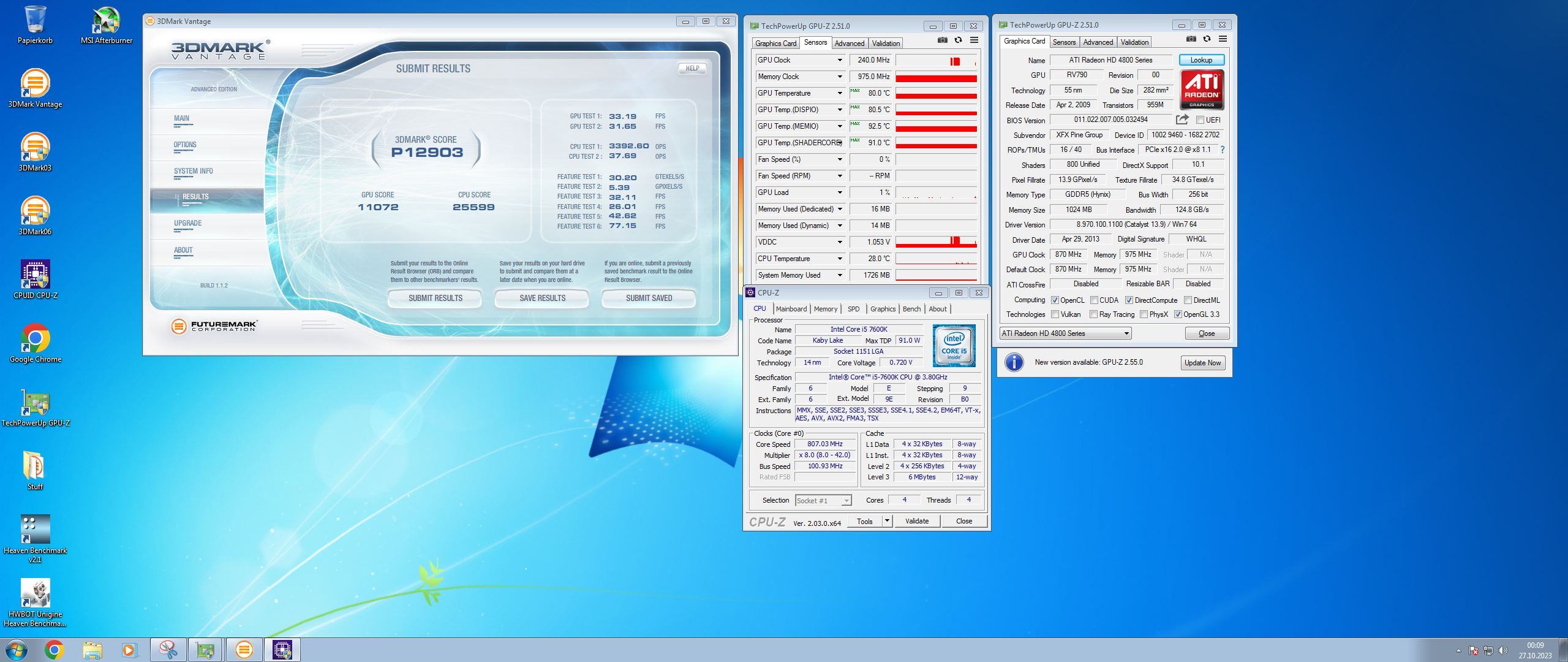Screen dimensions: 1568x662
Task: Toggle the Vulkan checkbox
Action: coord(1055,314)
